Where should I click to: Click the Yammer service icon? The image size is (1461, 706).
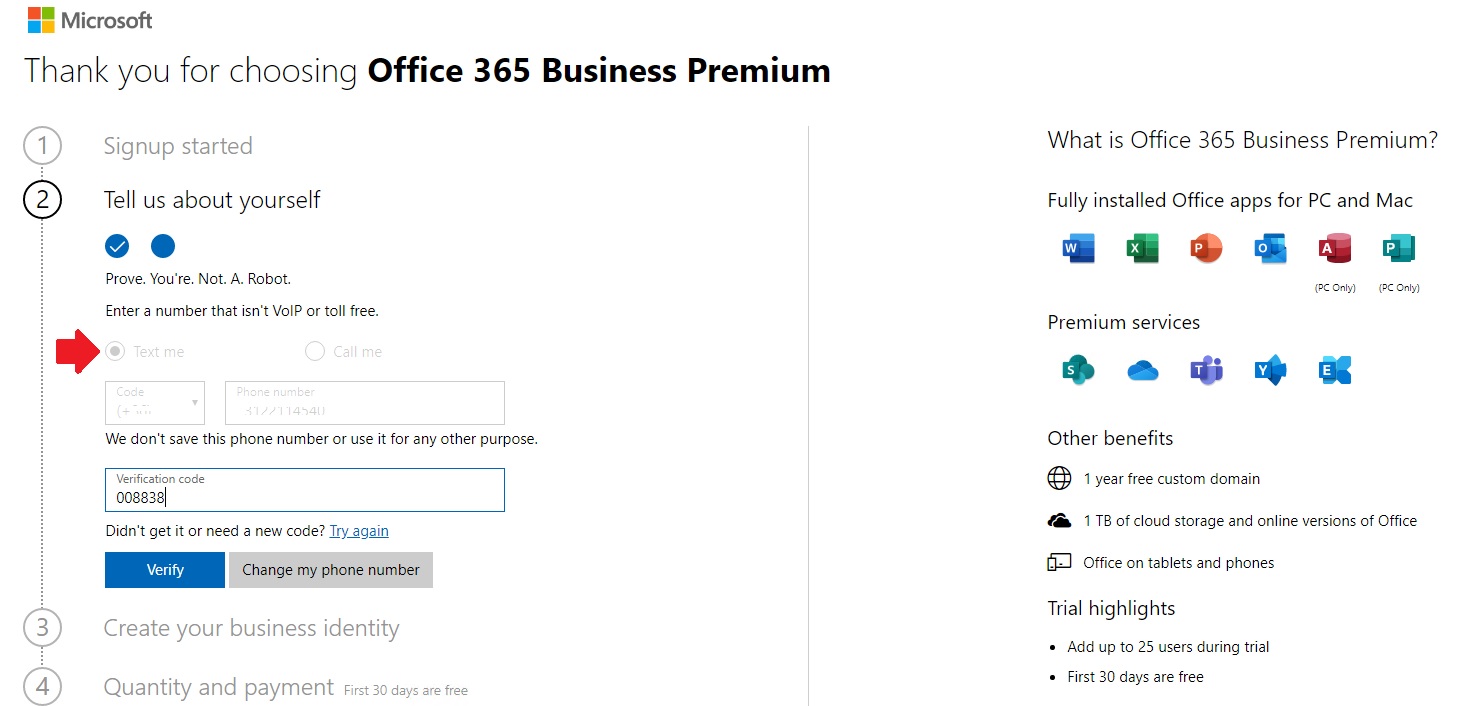[1270, 371]
